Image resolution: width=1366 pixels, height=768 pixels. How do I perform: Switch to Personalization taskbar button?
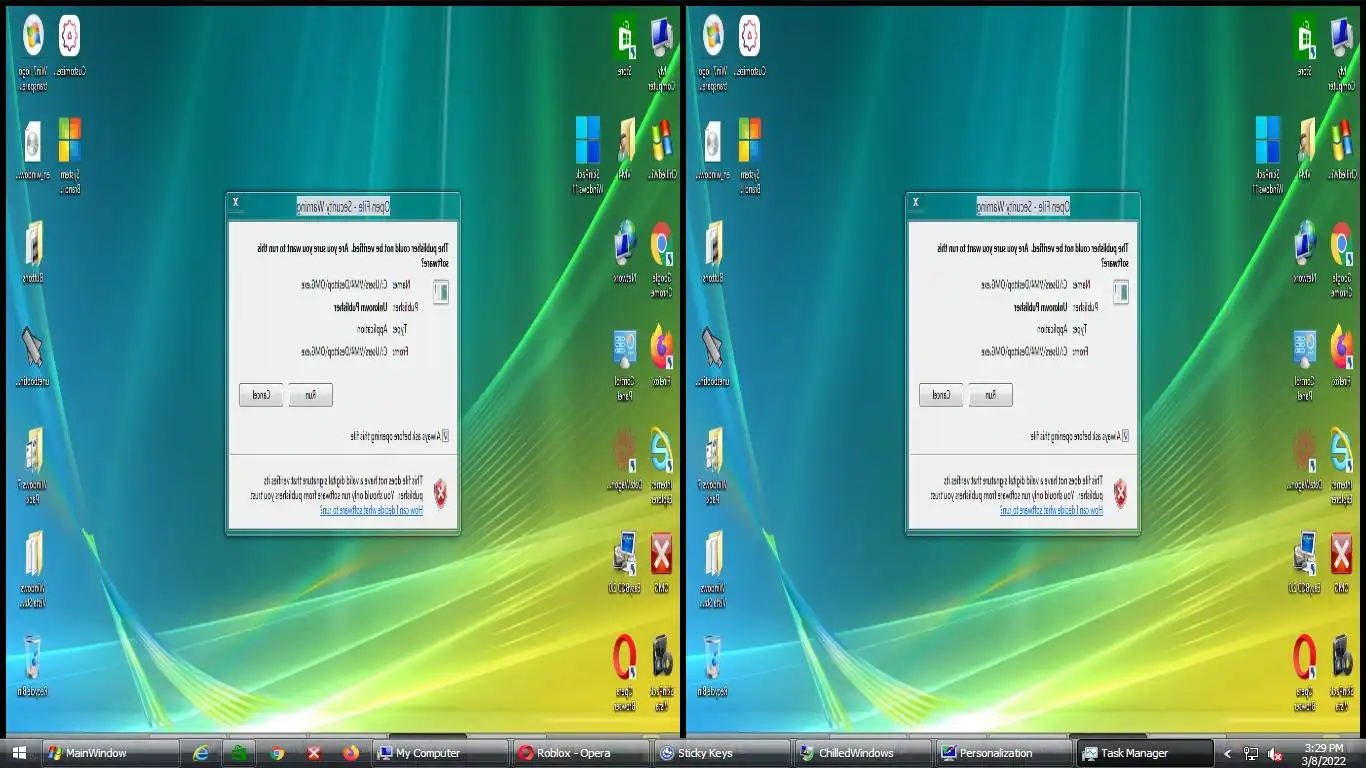click(x=1004, y=753)
